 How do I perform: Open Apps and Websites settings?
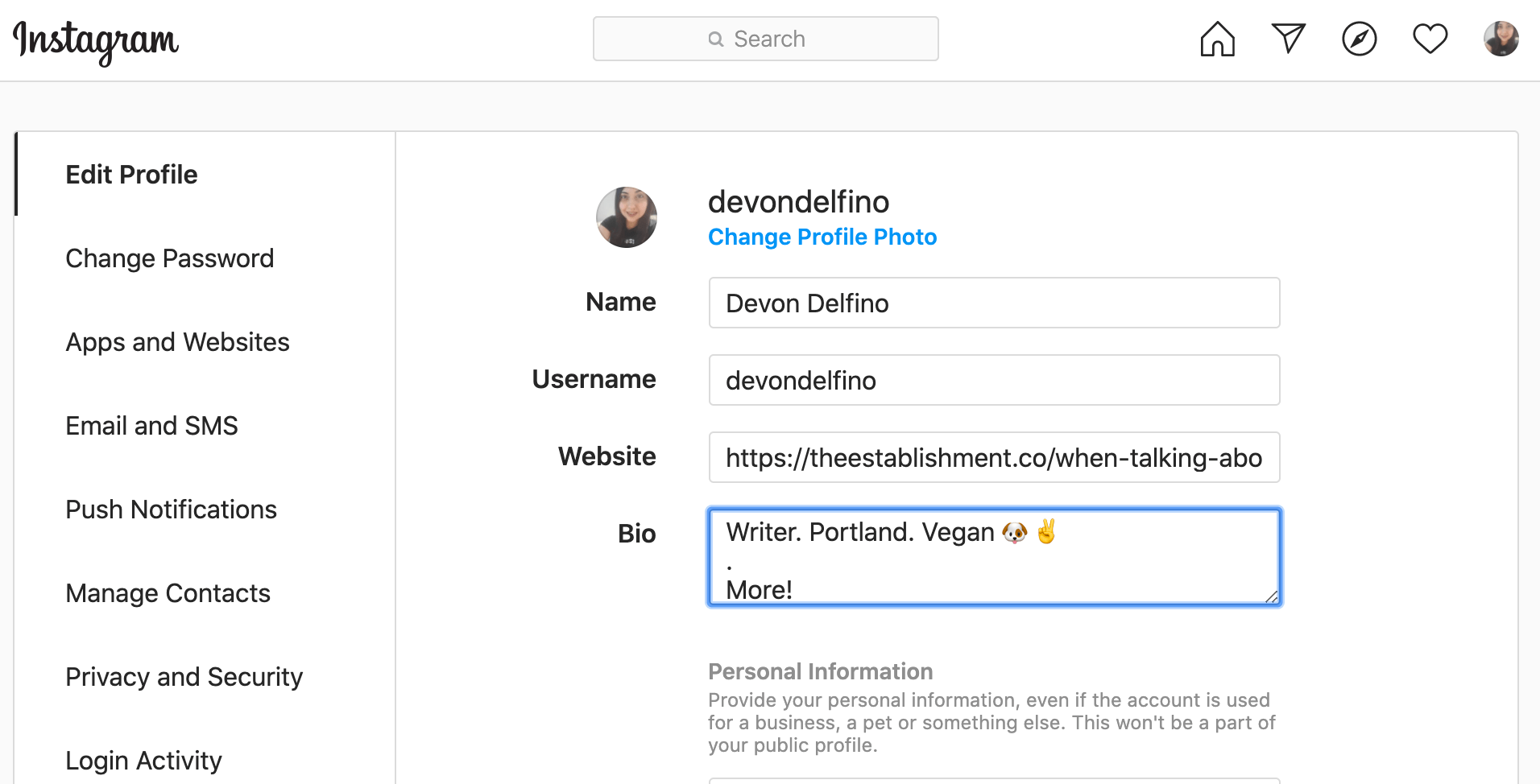177,342
